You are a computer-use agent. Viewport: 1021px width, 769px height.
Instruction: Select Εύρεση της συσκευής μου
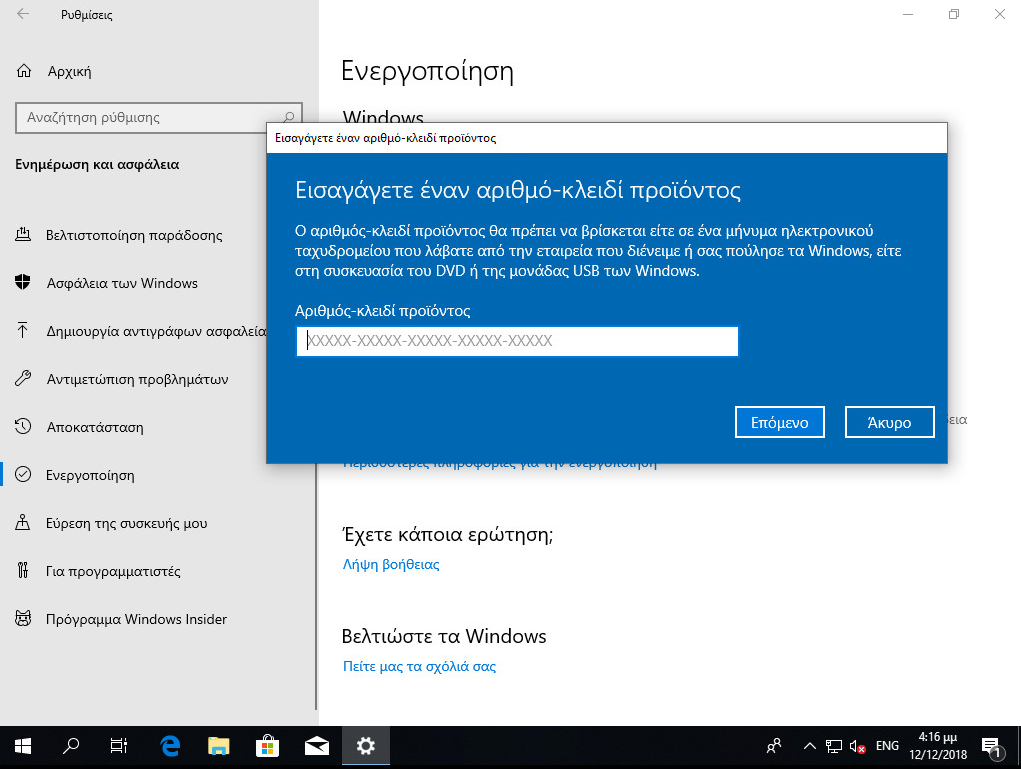(127, 524)
